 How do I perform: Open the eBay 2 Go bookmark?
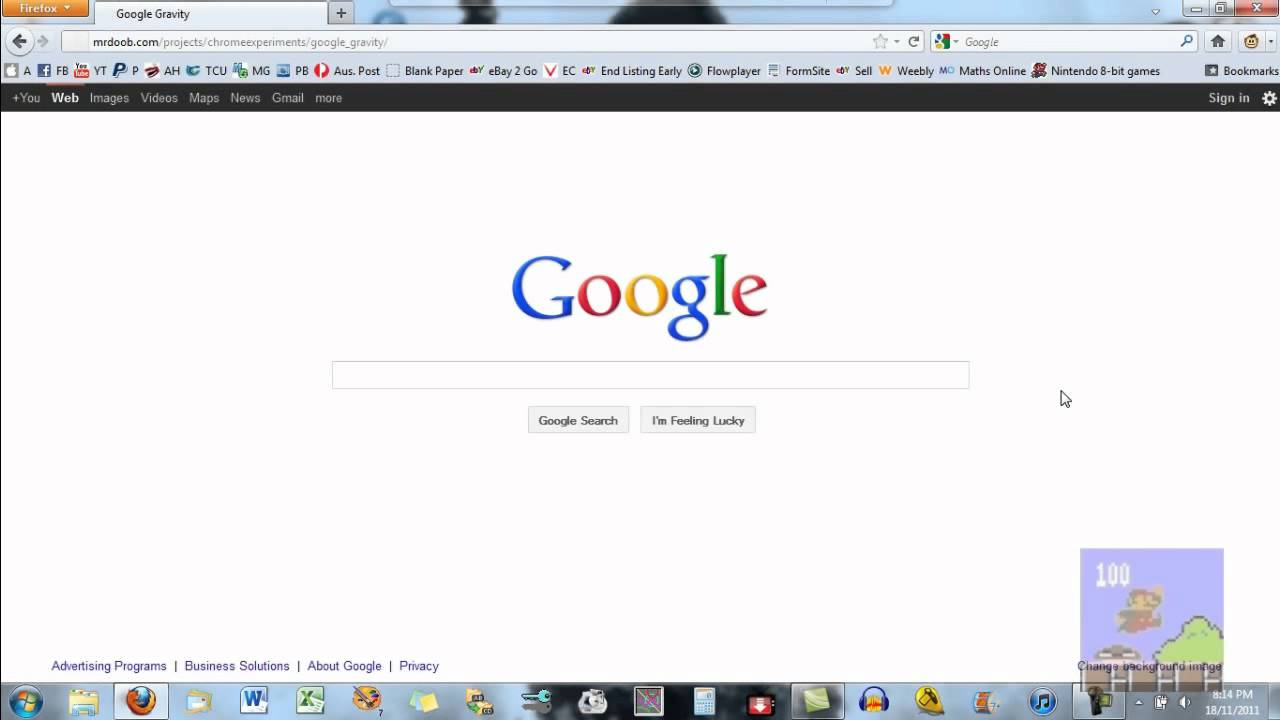point(503,71)
